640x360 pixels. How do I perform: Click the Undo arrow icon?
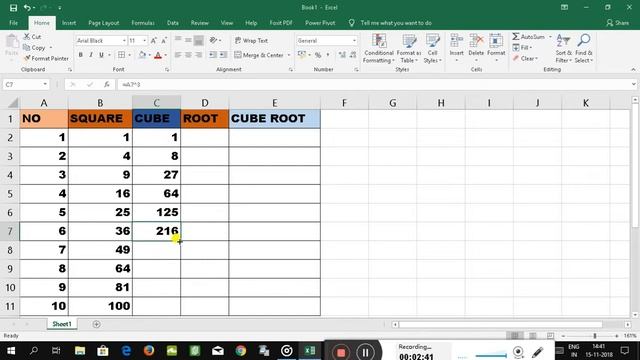tap(27, 7)
